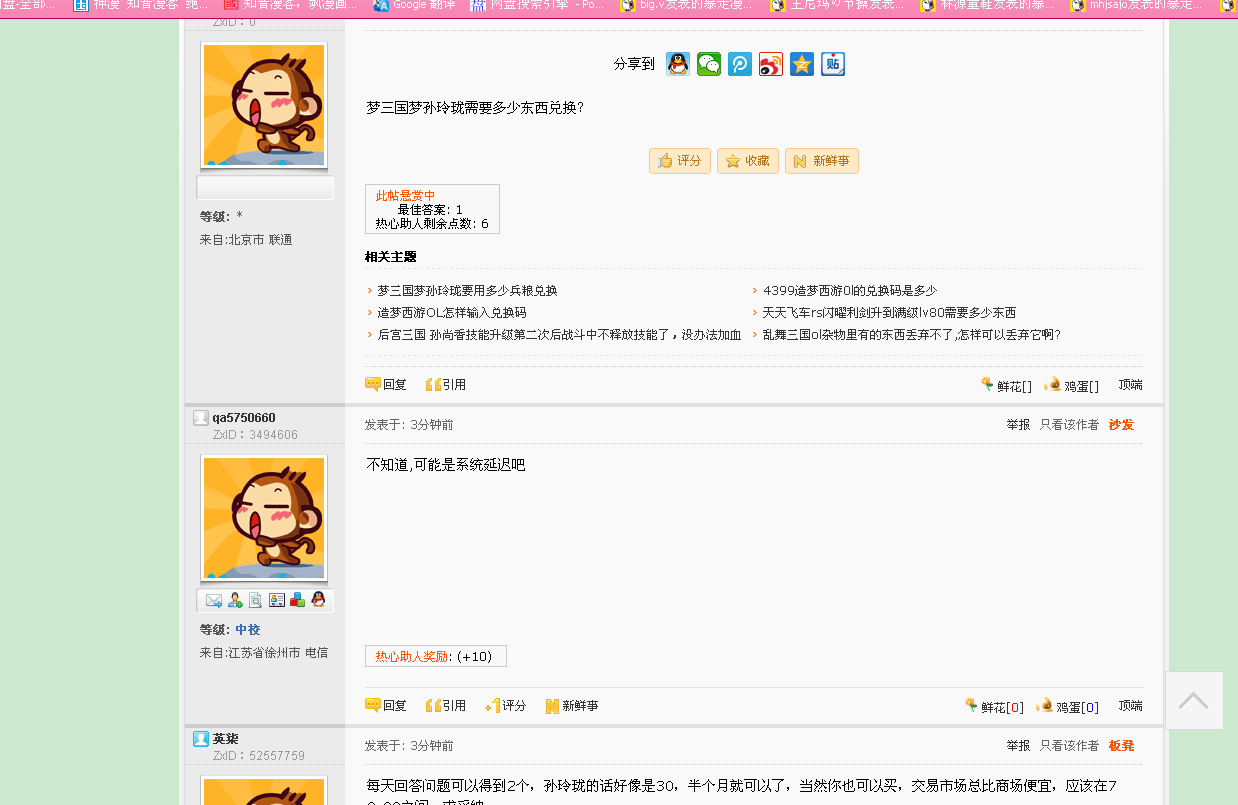Viewport: 1238px width, 805px height.
Task: Throw an egg 鸡蛋[0] at qa5750660's reply
Action: [x=1067, y=706]
